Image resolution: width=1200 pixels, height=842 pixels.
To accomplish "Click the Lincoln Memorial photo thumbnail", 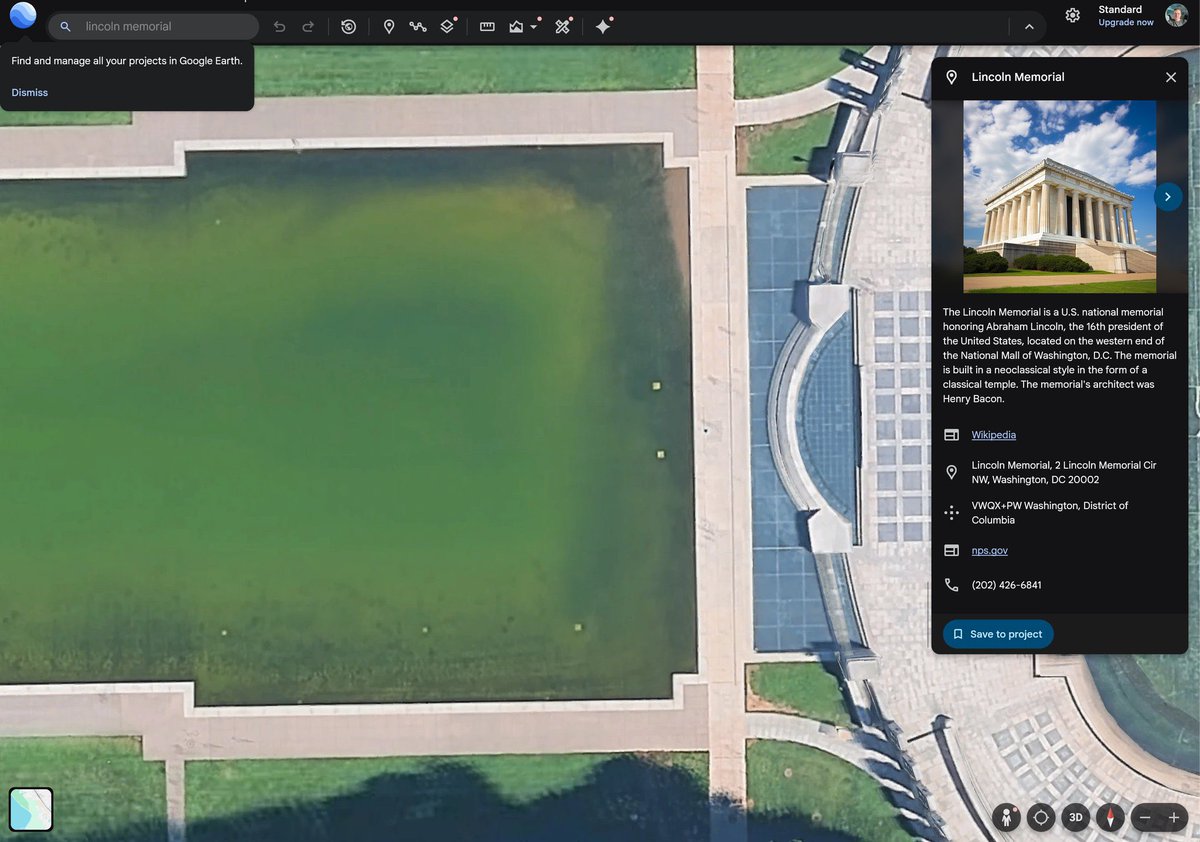I will [x=1059, y=196].
